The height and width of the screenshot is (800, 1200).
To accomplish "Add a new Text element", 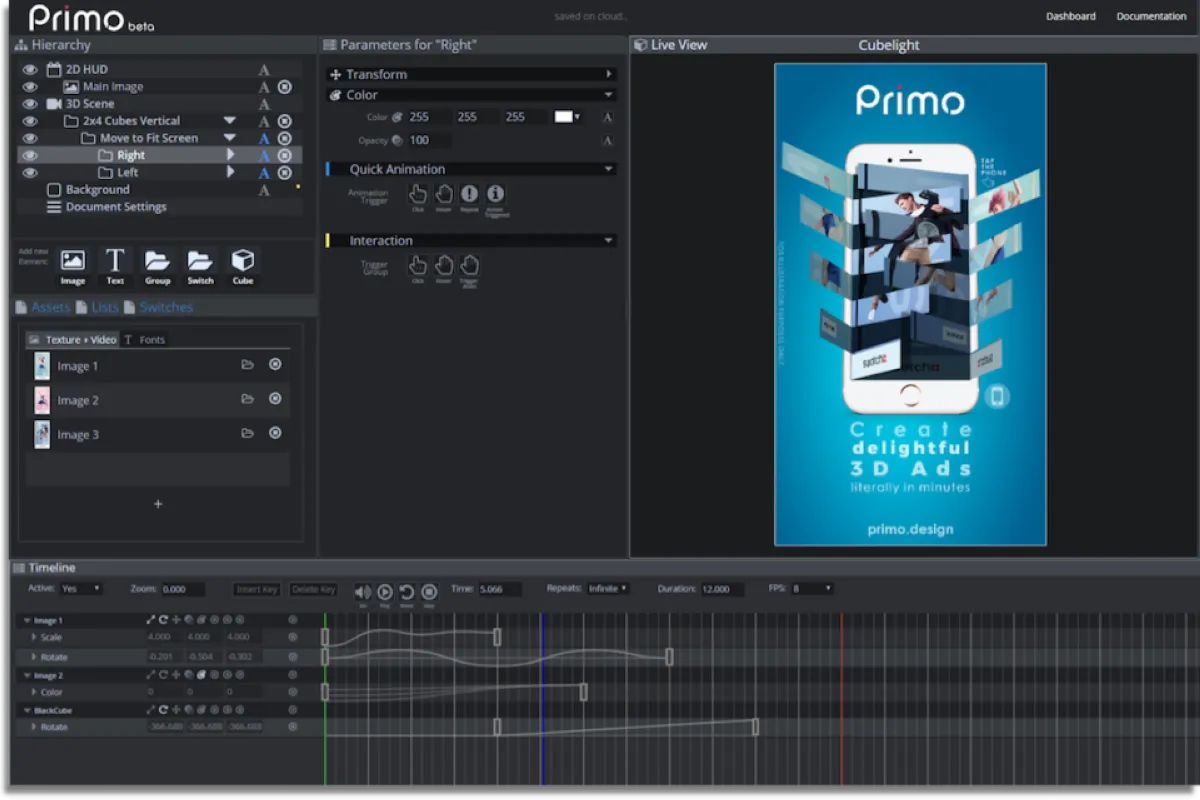I will pos(115,262).
